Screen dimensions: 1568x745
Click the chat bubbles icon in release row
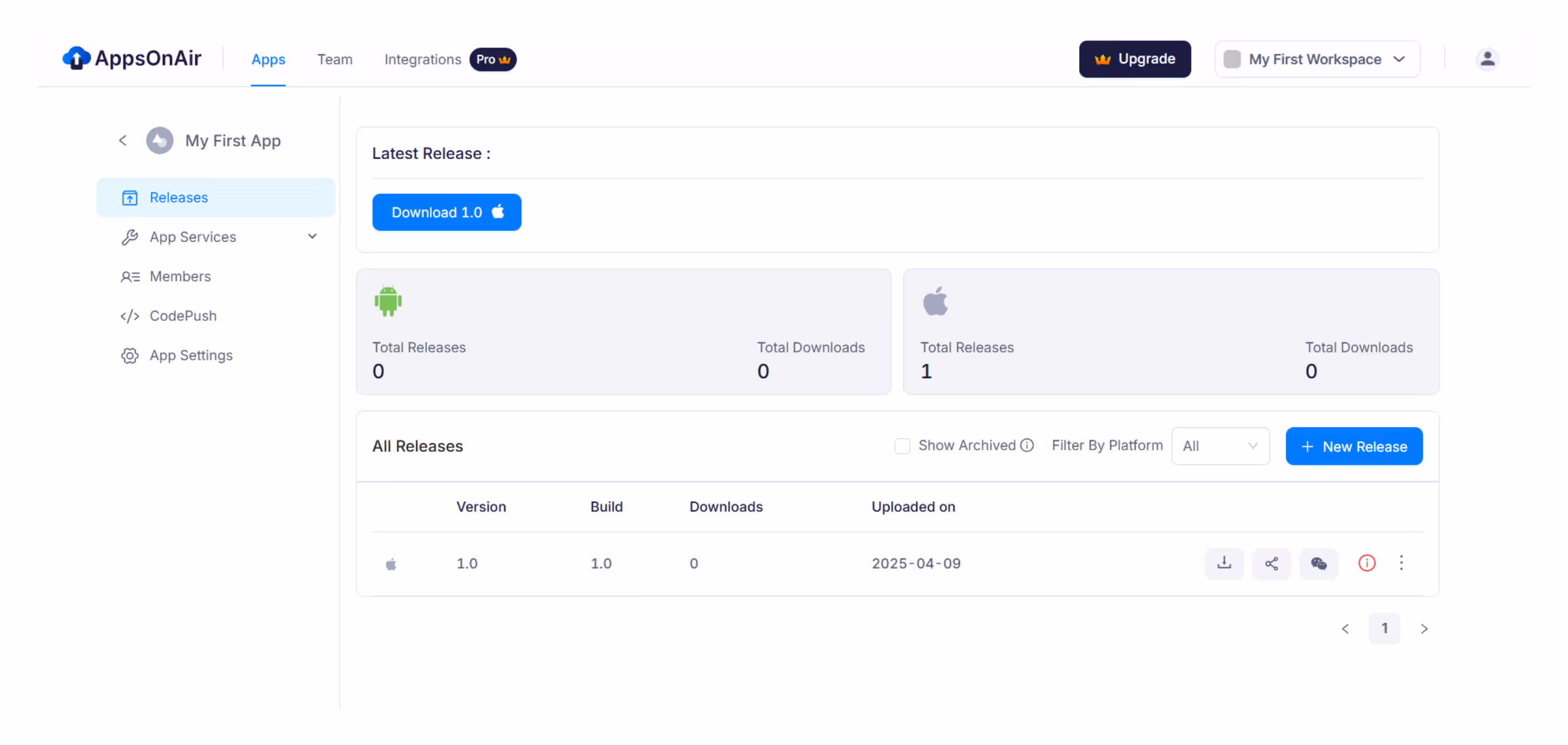pyautogui.click(x=1319, y=563)
